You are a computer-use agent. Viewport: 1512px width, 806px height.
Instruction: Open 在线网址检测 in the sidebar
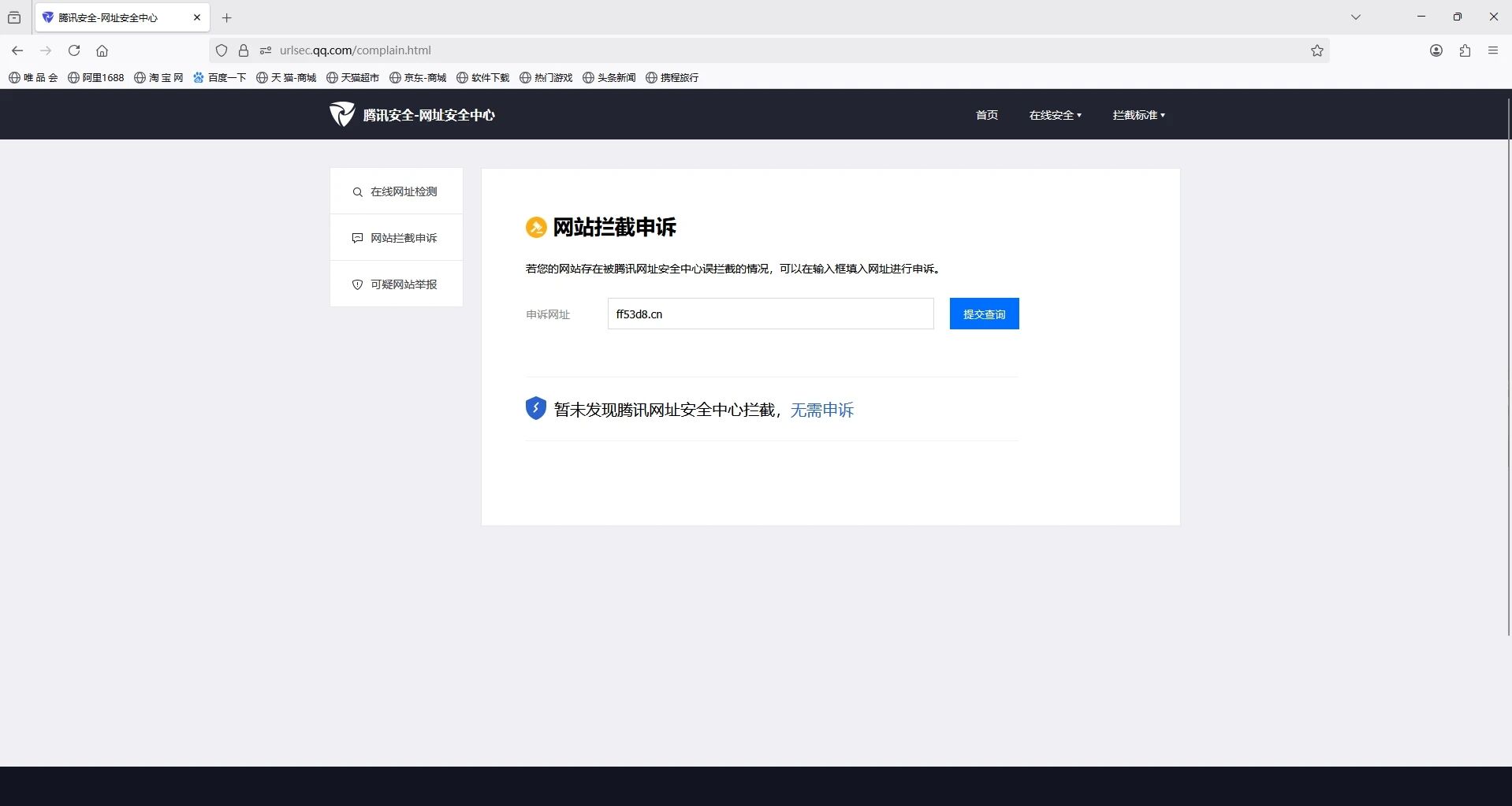pos(397,191)
